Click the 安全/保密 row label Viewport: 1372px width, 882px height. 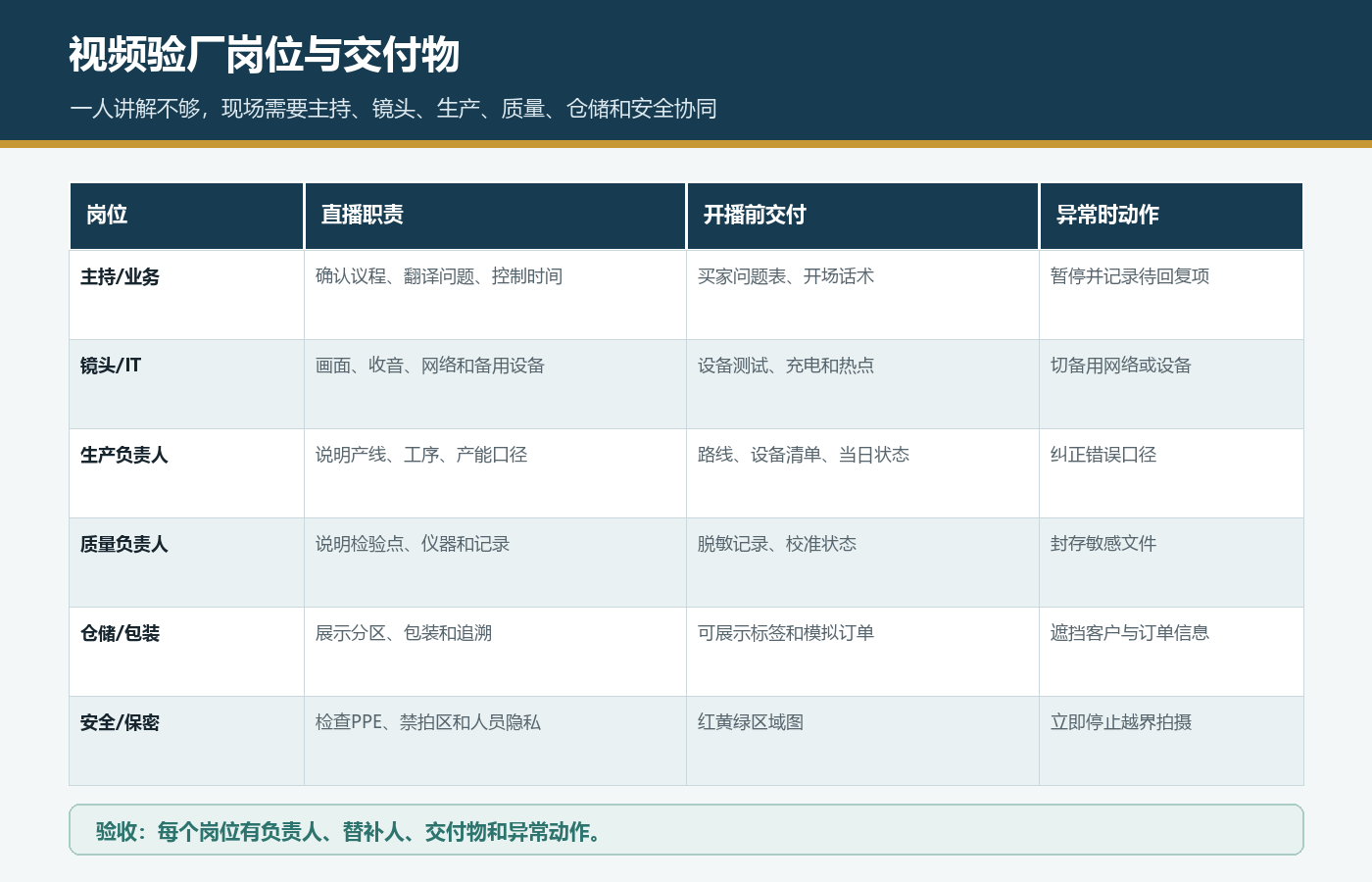(186, 741)
